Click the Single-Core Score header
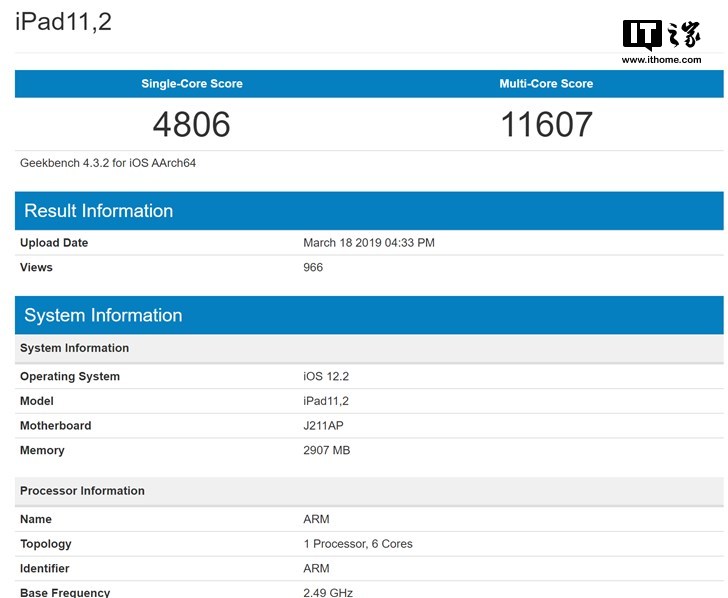The width and height of the screenshot is (728, 598). (x=192, y=84)
